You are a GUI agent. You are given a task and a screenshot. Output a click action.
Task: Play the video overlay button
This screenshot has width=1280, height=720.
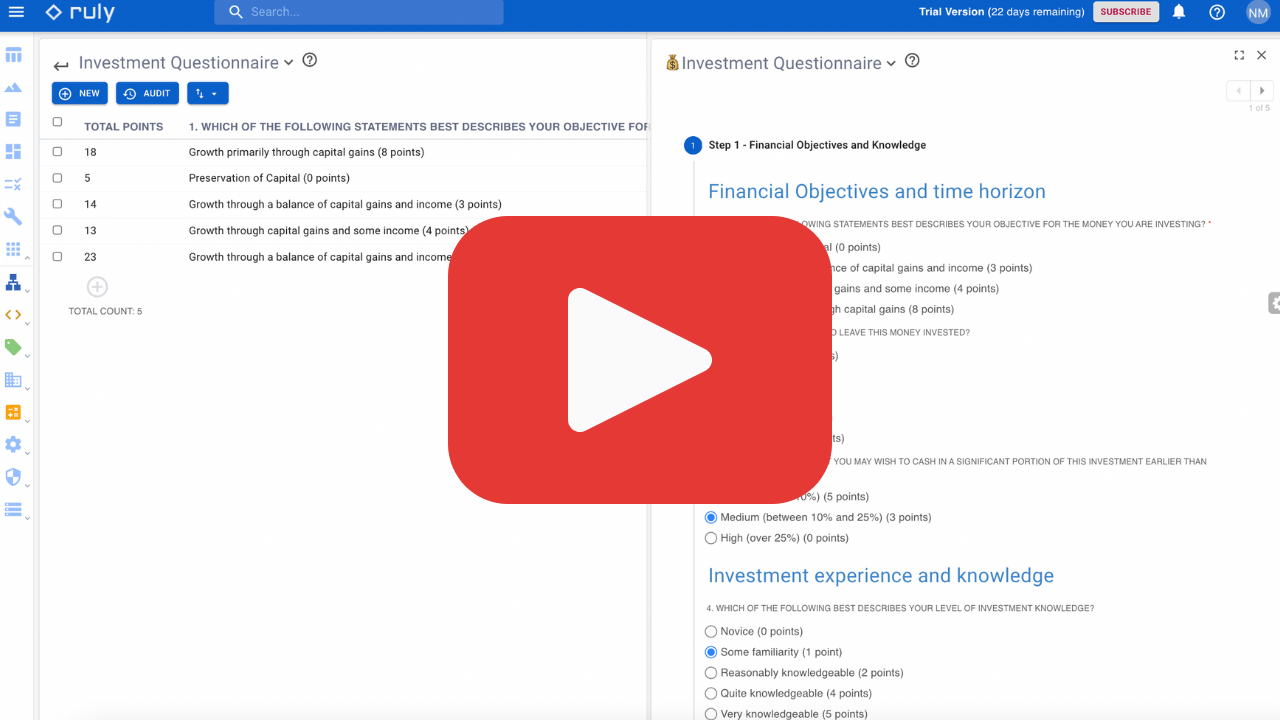click(x=640, y=360)
